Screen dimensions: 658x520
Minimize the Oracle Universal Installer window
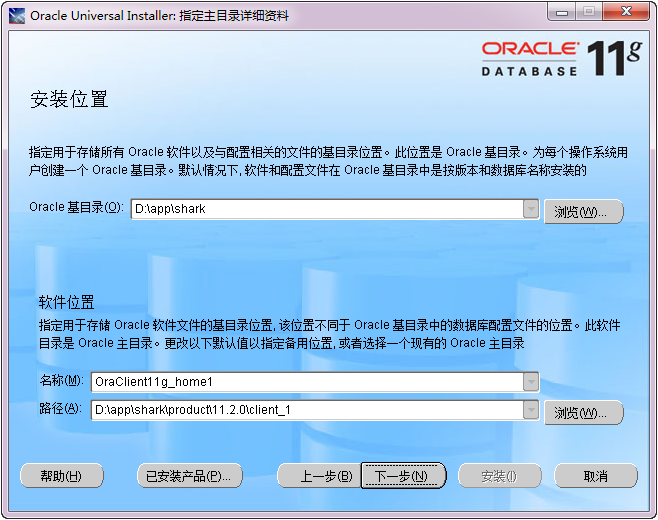(x=561, y=12)
